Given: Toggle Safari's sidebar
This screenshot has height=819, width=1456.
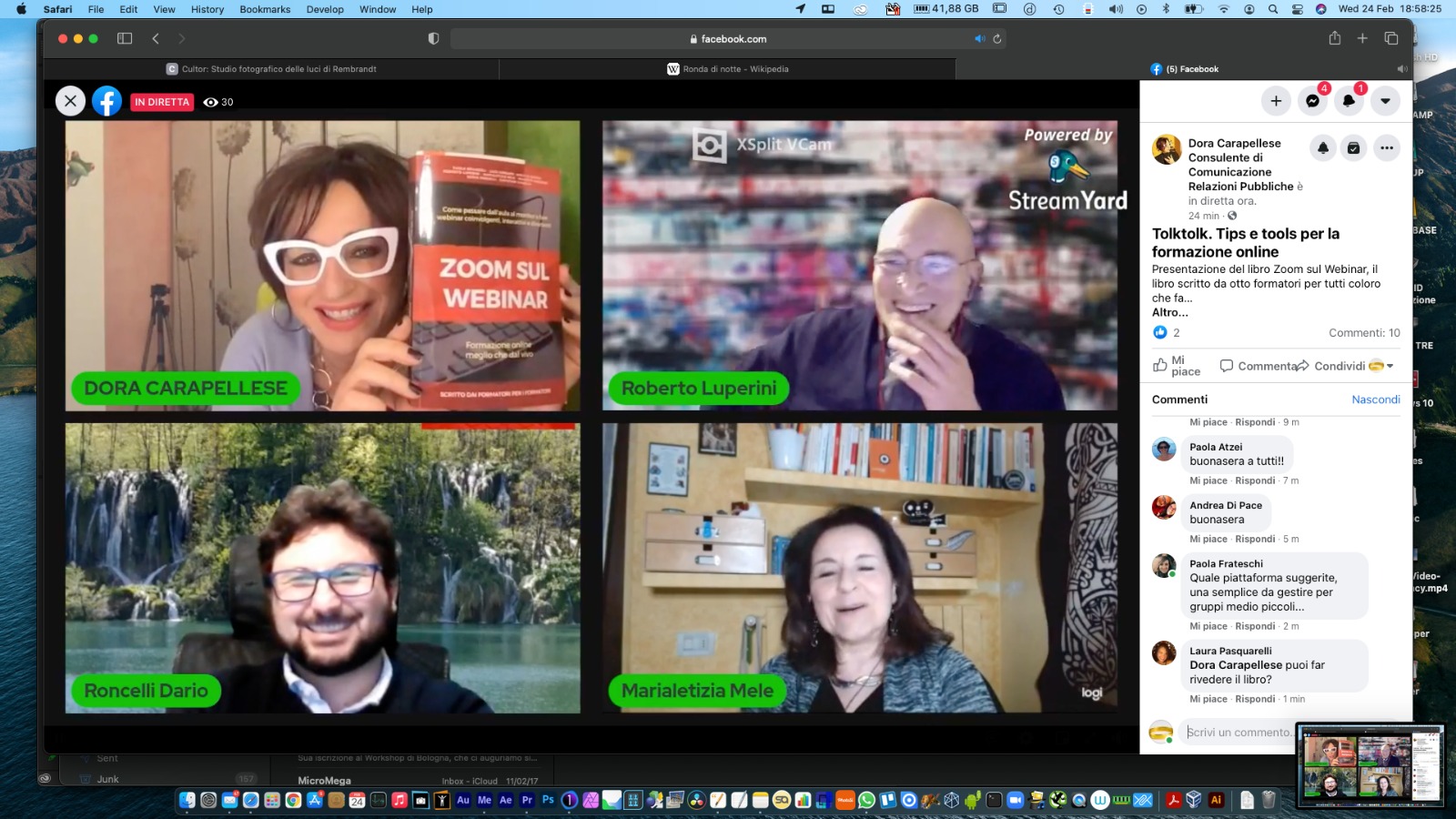Looking at the screenshot, I should coord(125,38).
